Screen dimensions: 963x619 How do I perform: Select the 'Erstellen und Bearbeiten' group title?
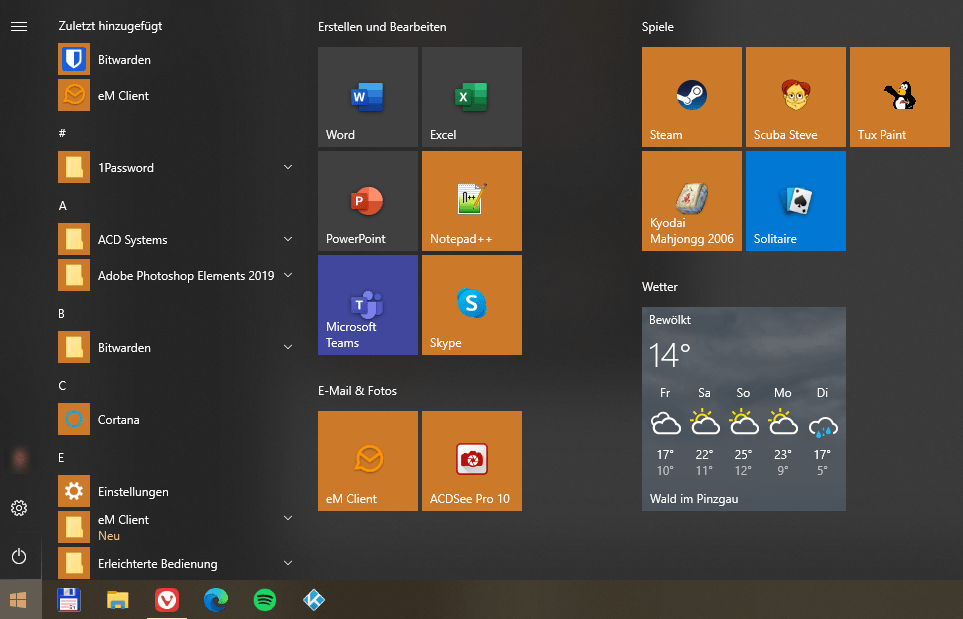click(382, 27)
